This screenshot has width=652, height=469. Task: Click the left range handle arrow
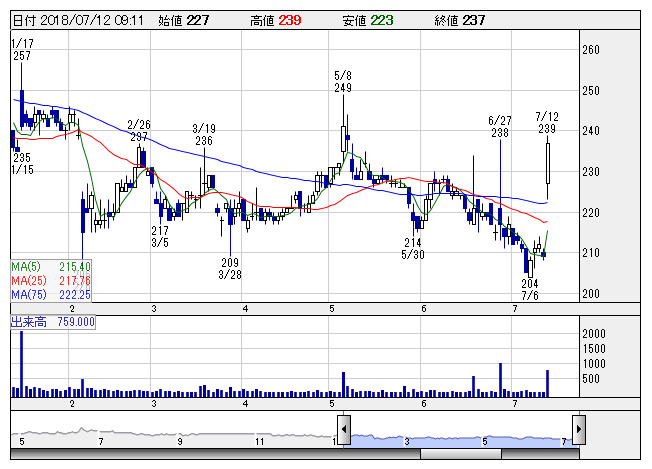pos(342,431)
